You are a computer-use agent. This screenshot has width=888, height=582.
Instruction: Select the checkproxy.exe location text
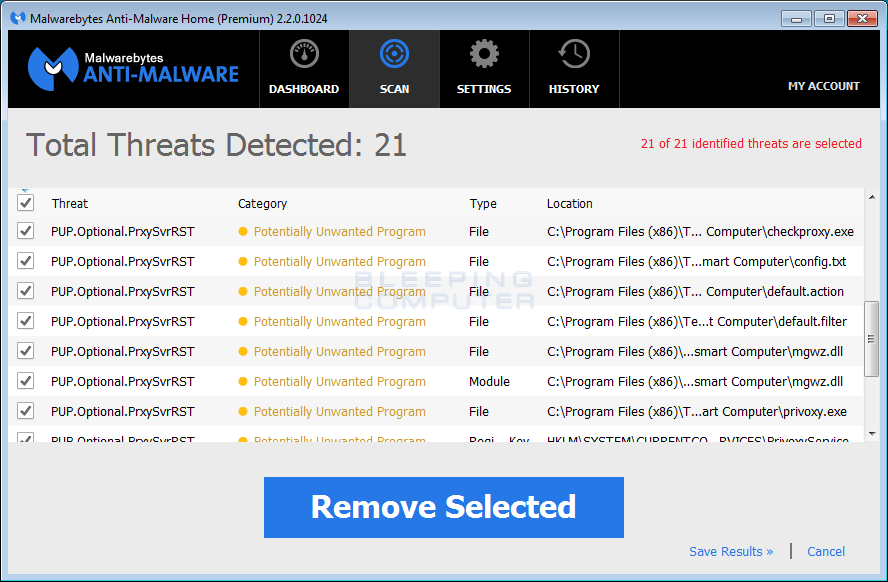point(700,232)
